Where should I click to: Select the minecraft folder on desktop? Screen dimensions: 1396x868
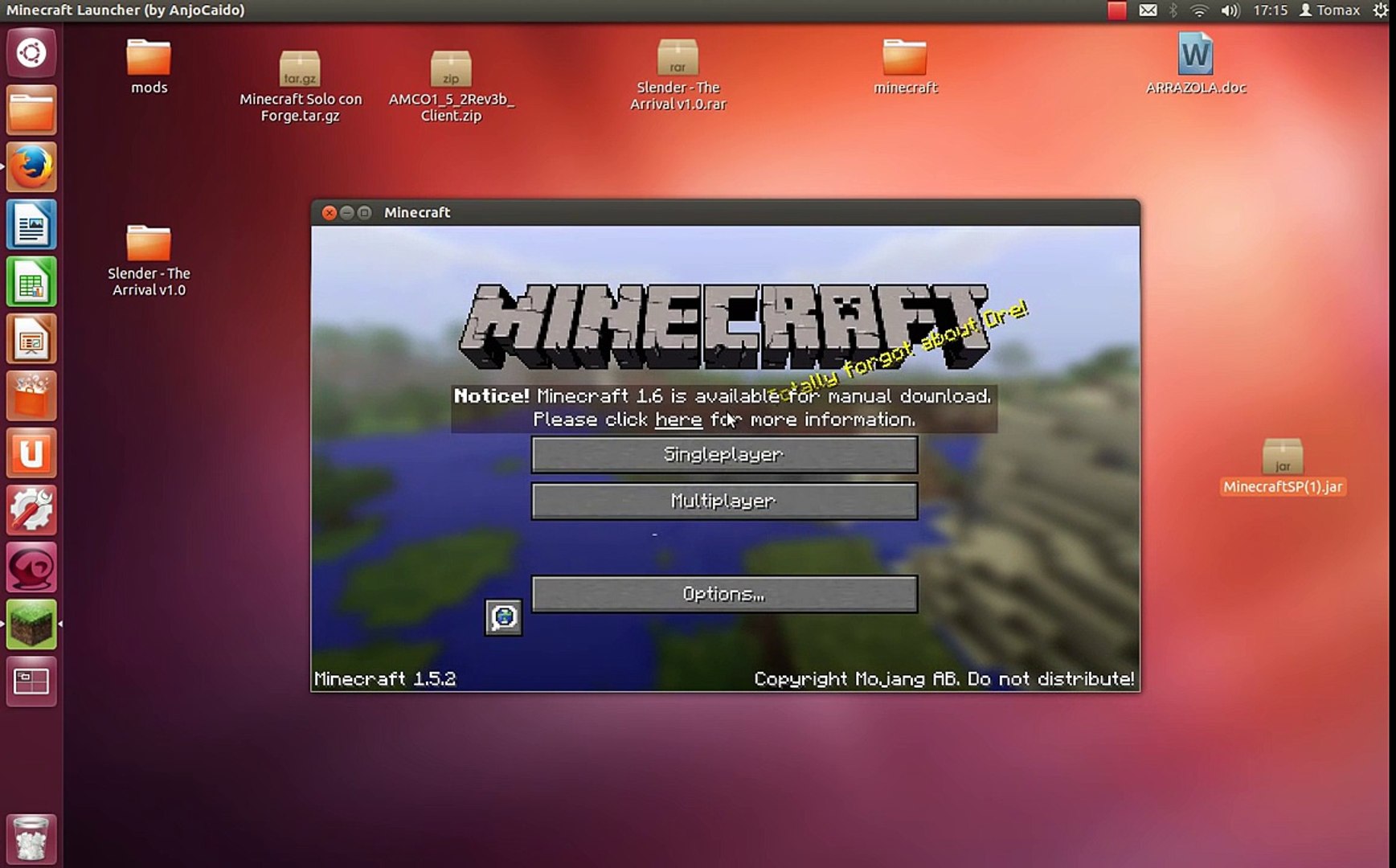[x=905, y=67]
